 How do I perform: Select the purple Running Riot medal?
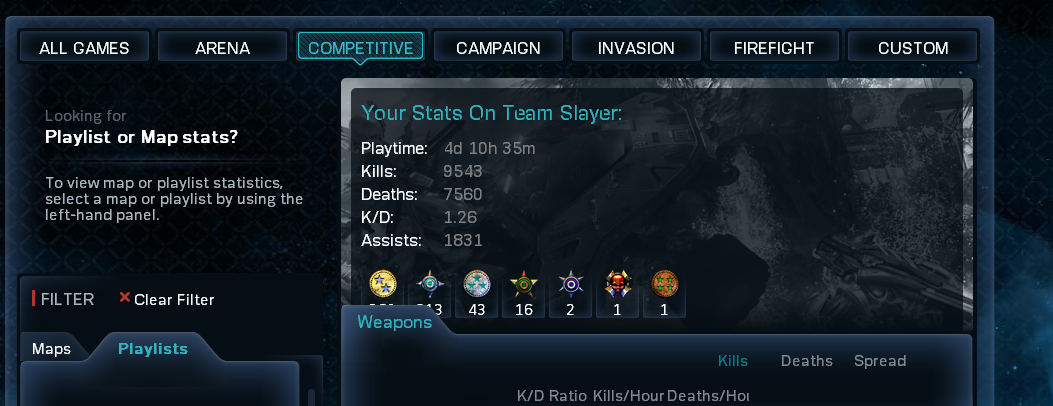(571, 284)
